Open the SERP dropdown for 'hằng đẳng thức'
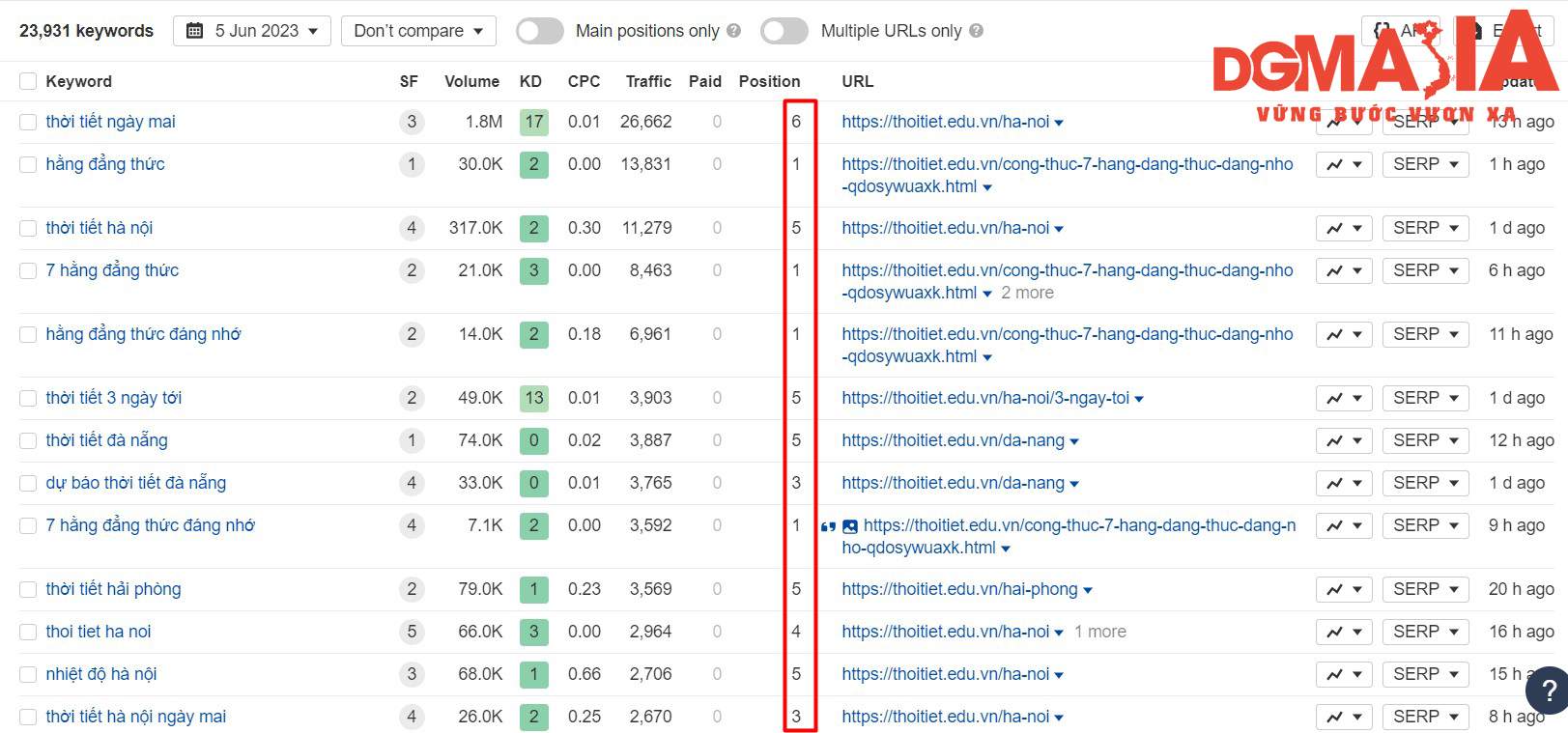This screenshot has width=1568, height=733. tap(1426, 164)
